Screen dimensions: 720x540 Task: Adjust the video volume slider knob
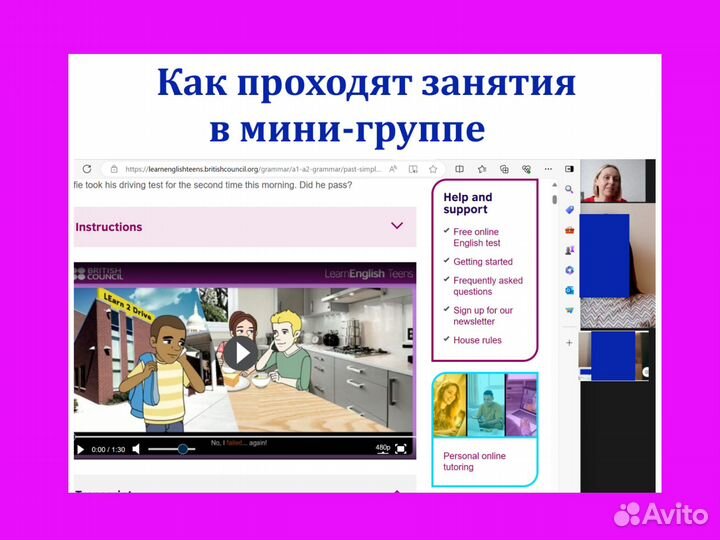[183, 449]
